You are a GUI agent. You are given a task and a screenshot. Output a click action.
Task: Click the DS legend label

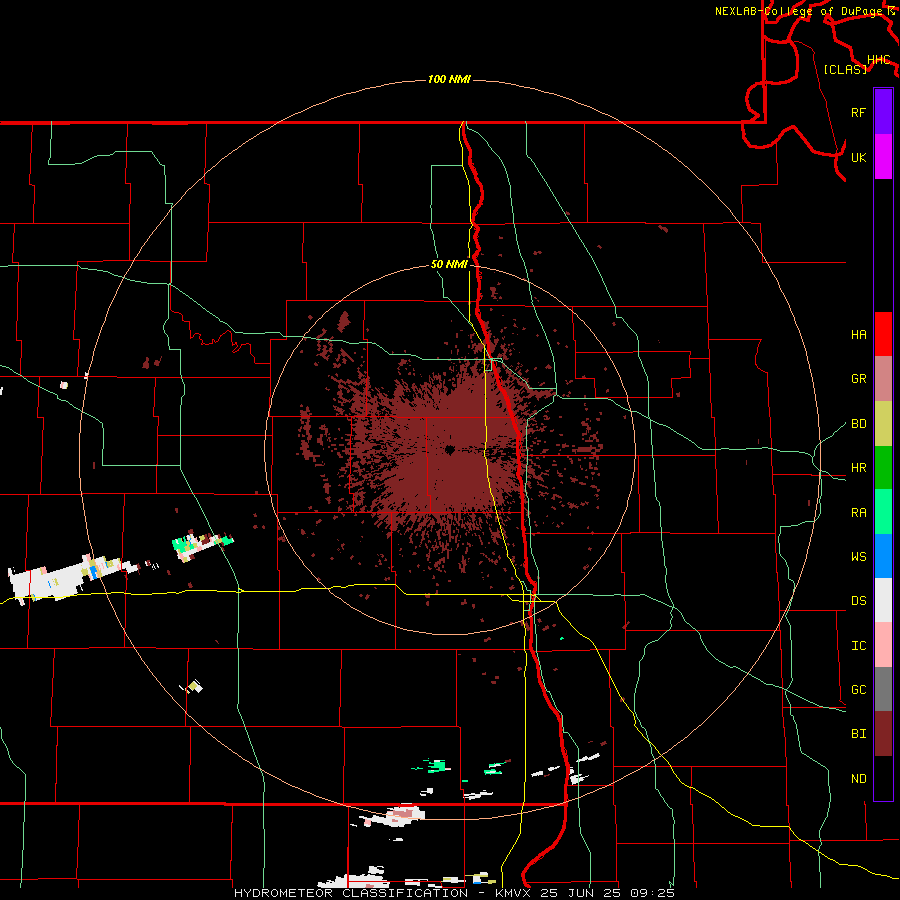[x=859, y=601]
